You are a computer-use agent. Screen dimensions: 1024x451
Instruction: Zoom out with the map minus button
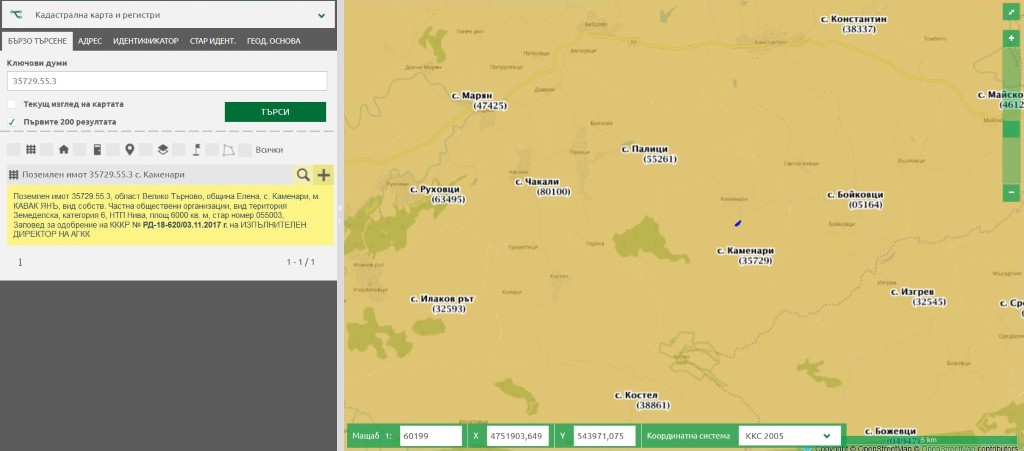click(x=1011, y=191)
